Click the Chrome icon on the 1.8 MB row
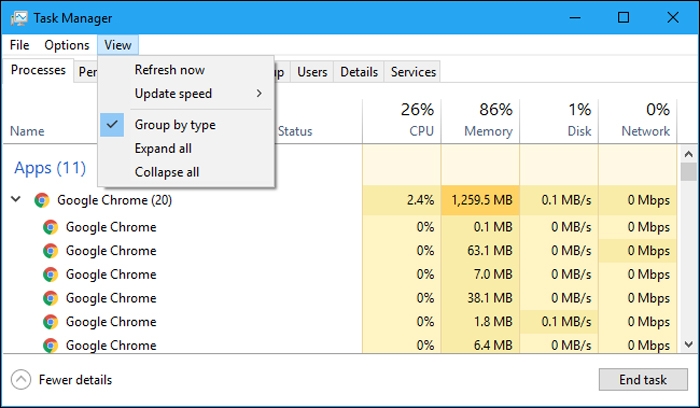The width and height of the screenshot is (700, 408). 50,322
